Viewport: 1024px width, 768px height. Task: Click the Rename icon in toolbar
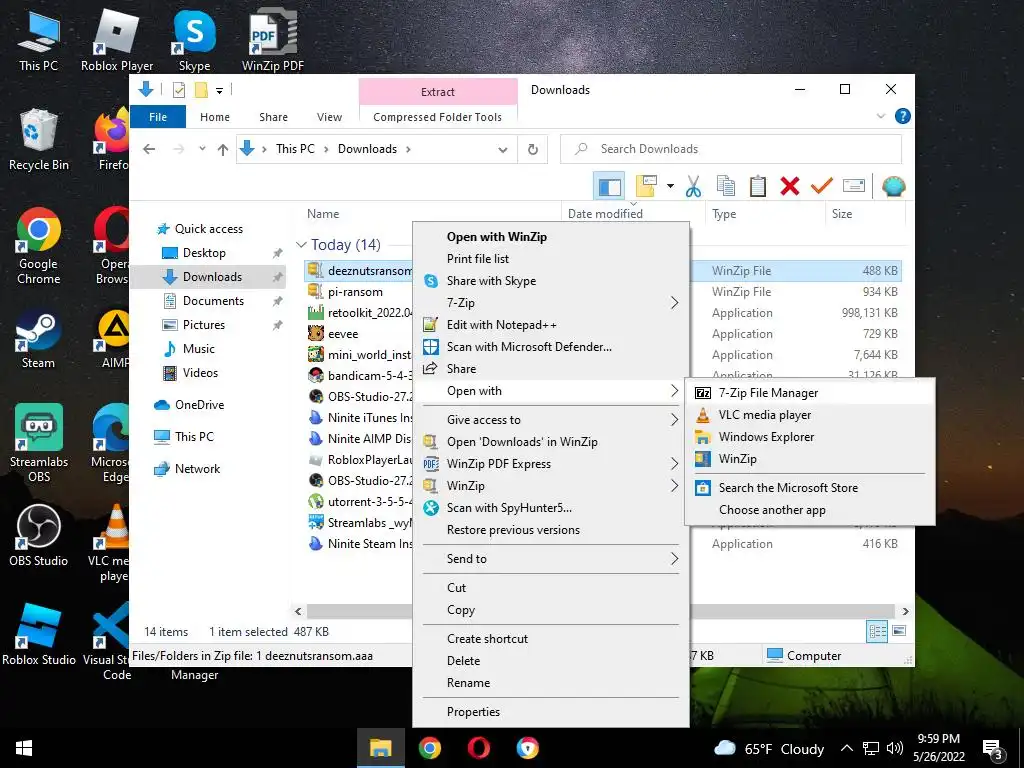click(854, 186)
